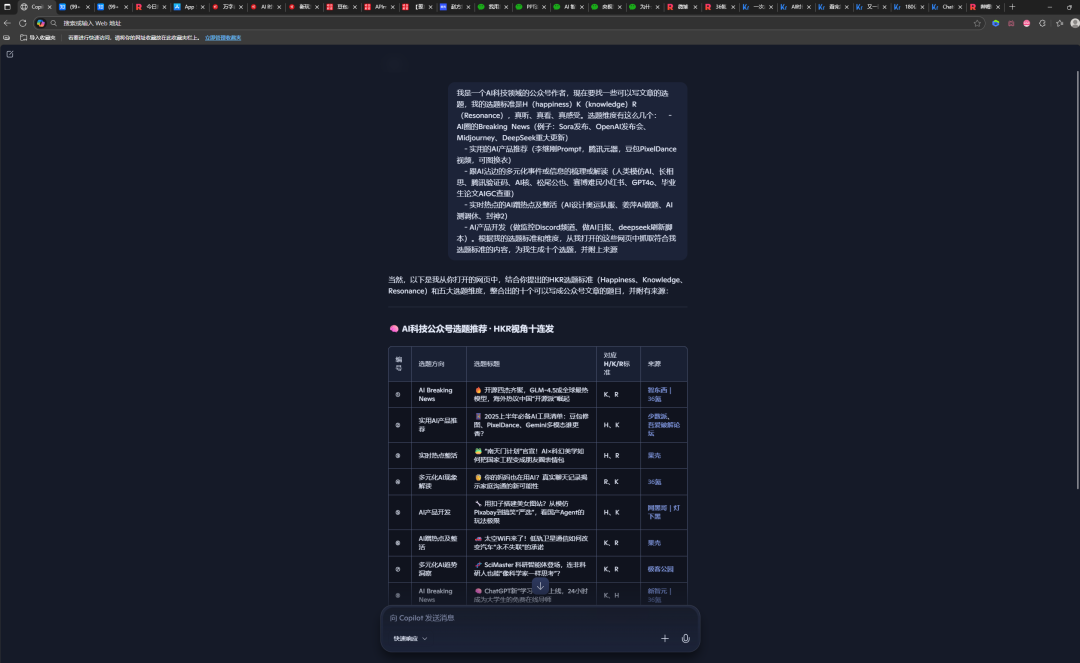
Task: Open a new browser tab with plus
Action: tap(1012, 7)
